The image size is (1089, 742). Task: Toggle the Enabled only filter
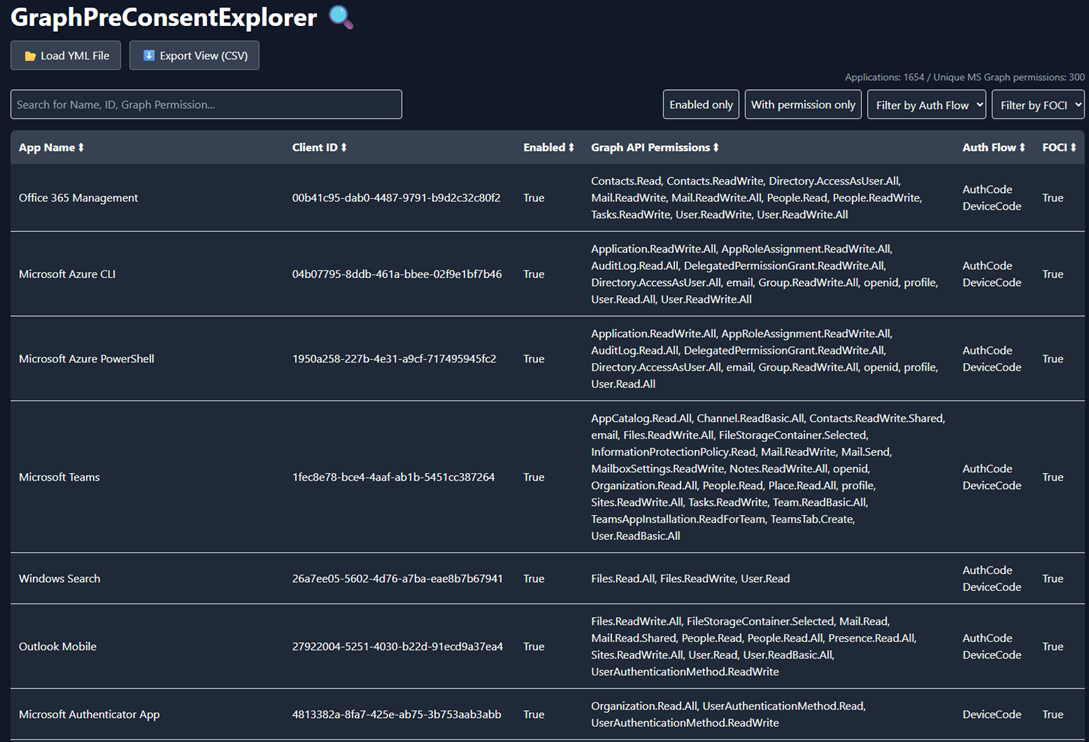point(701,104)
